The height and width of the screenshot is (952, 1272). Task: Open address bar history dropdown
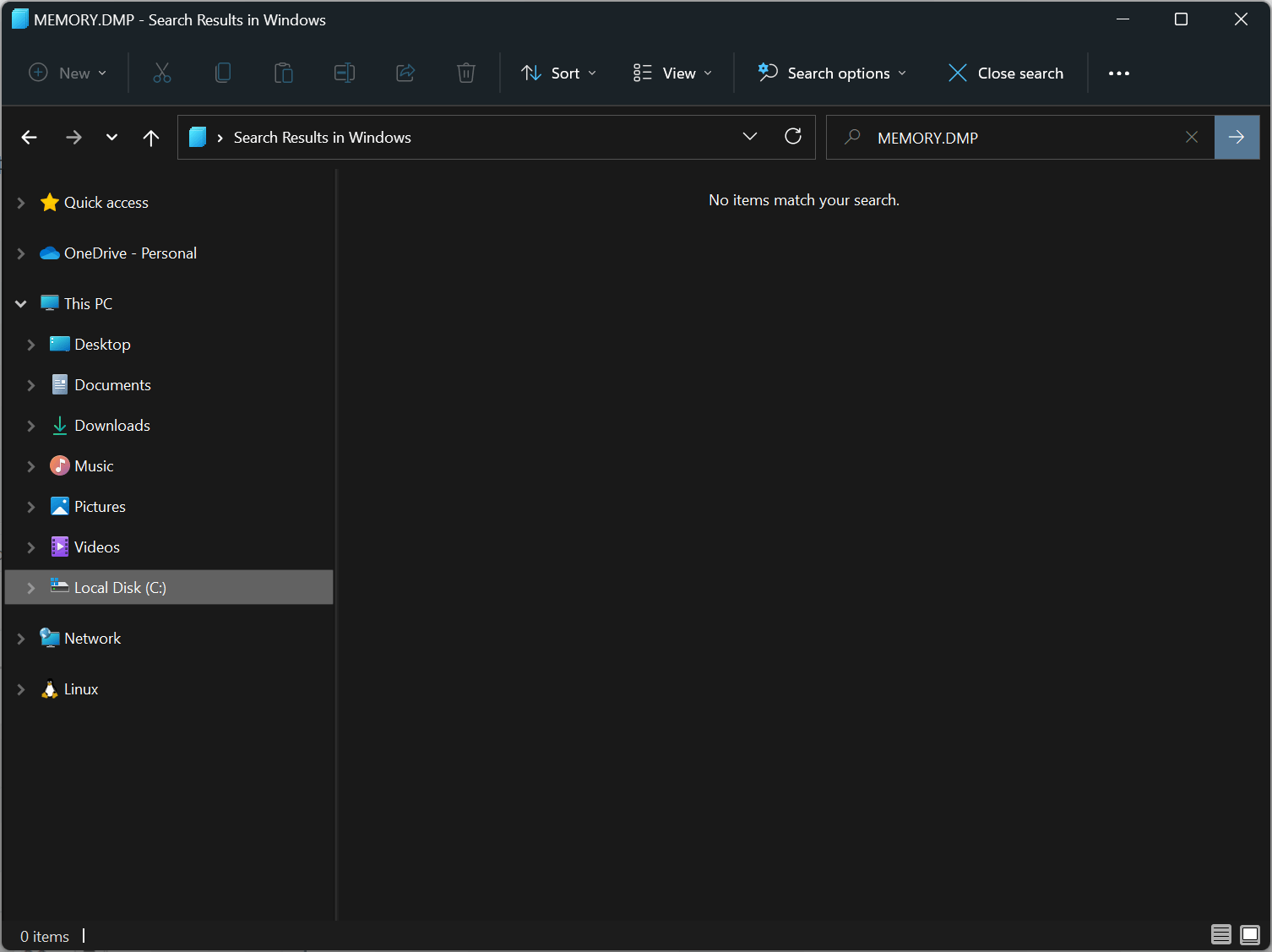pos(750,136)
